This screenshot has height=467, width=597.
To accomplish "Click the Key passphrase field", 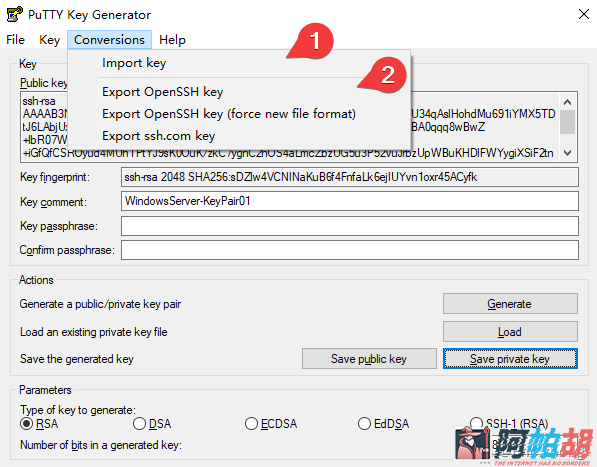I will point(350,226).
